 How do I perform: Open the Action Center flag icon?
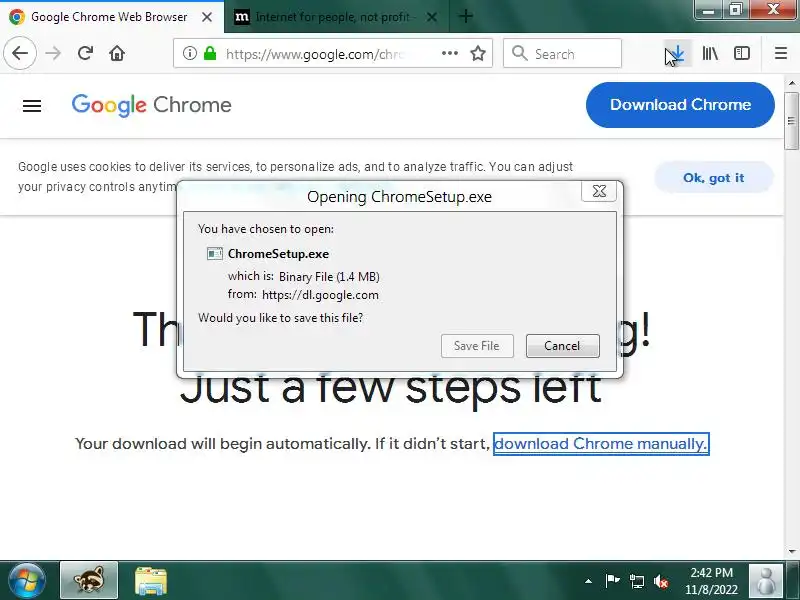coord(612,581)
